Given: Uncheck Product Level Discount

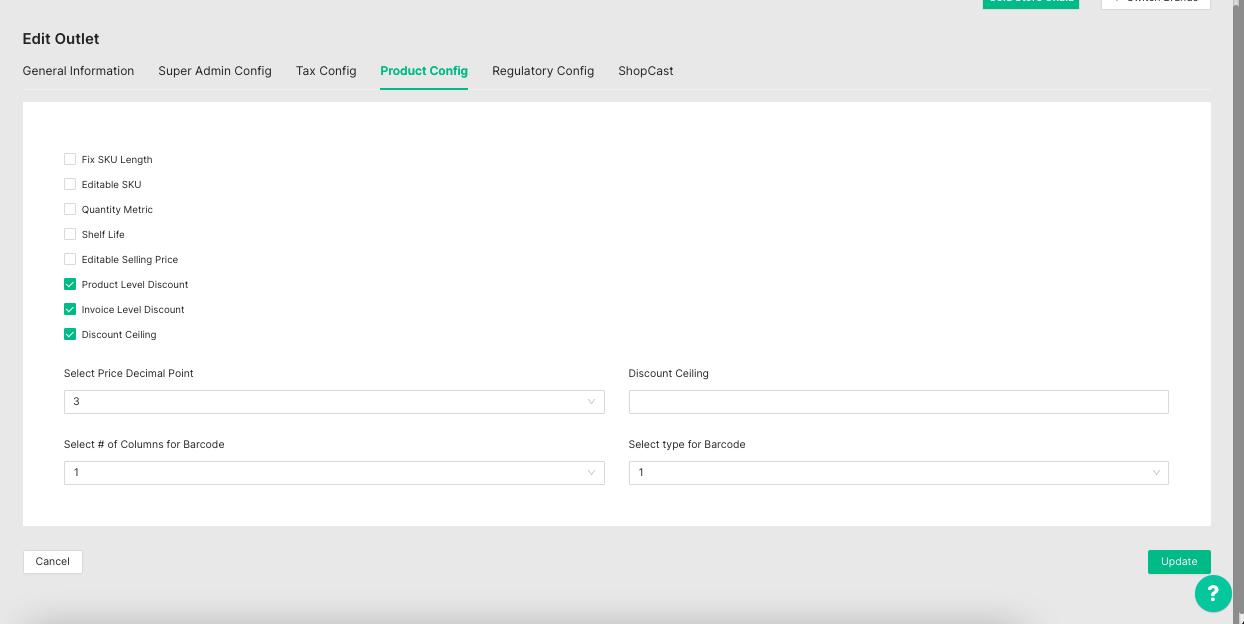Looking at the screenshot, I should 70,284.
